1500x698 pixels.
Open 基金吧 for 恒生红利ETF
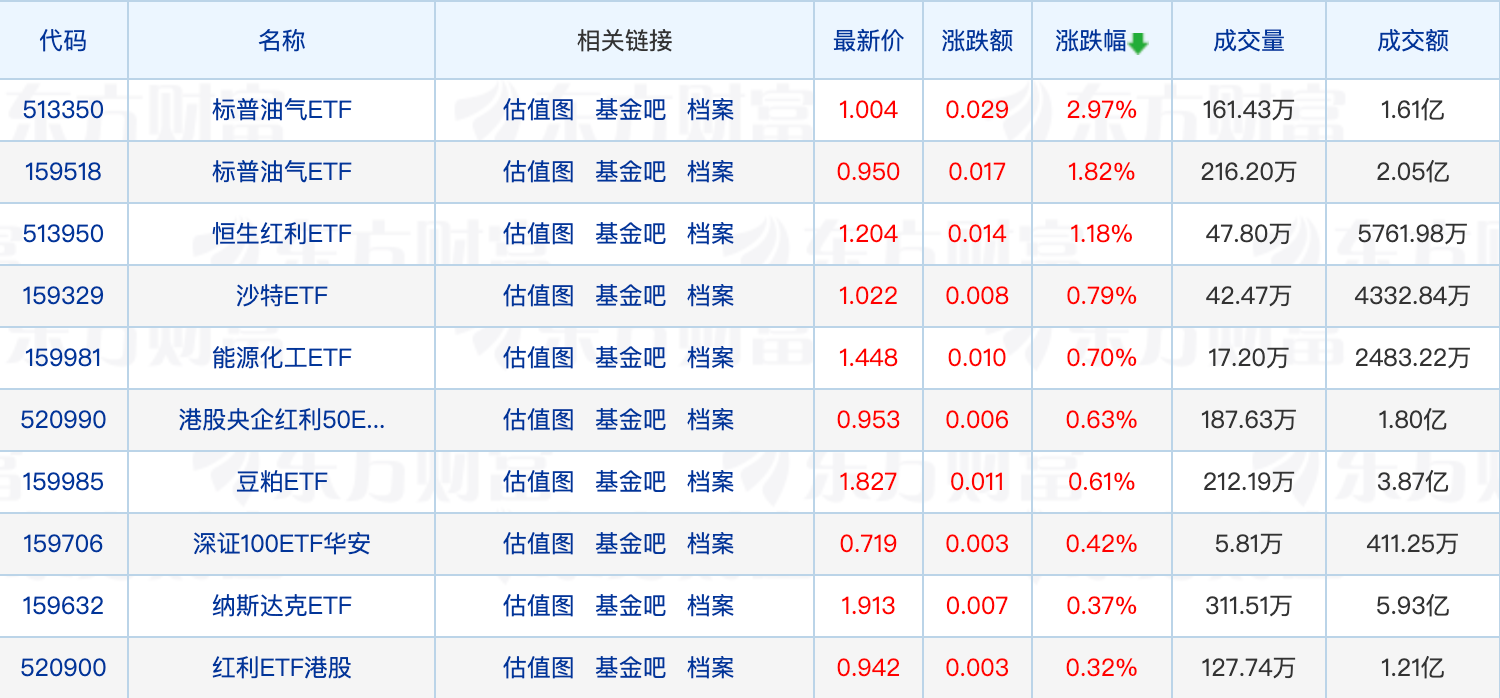pos(630,234)
